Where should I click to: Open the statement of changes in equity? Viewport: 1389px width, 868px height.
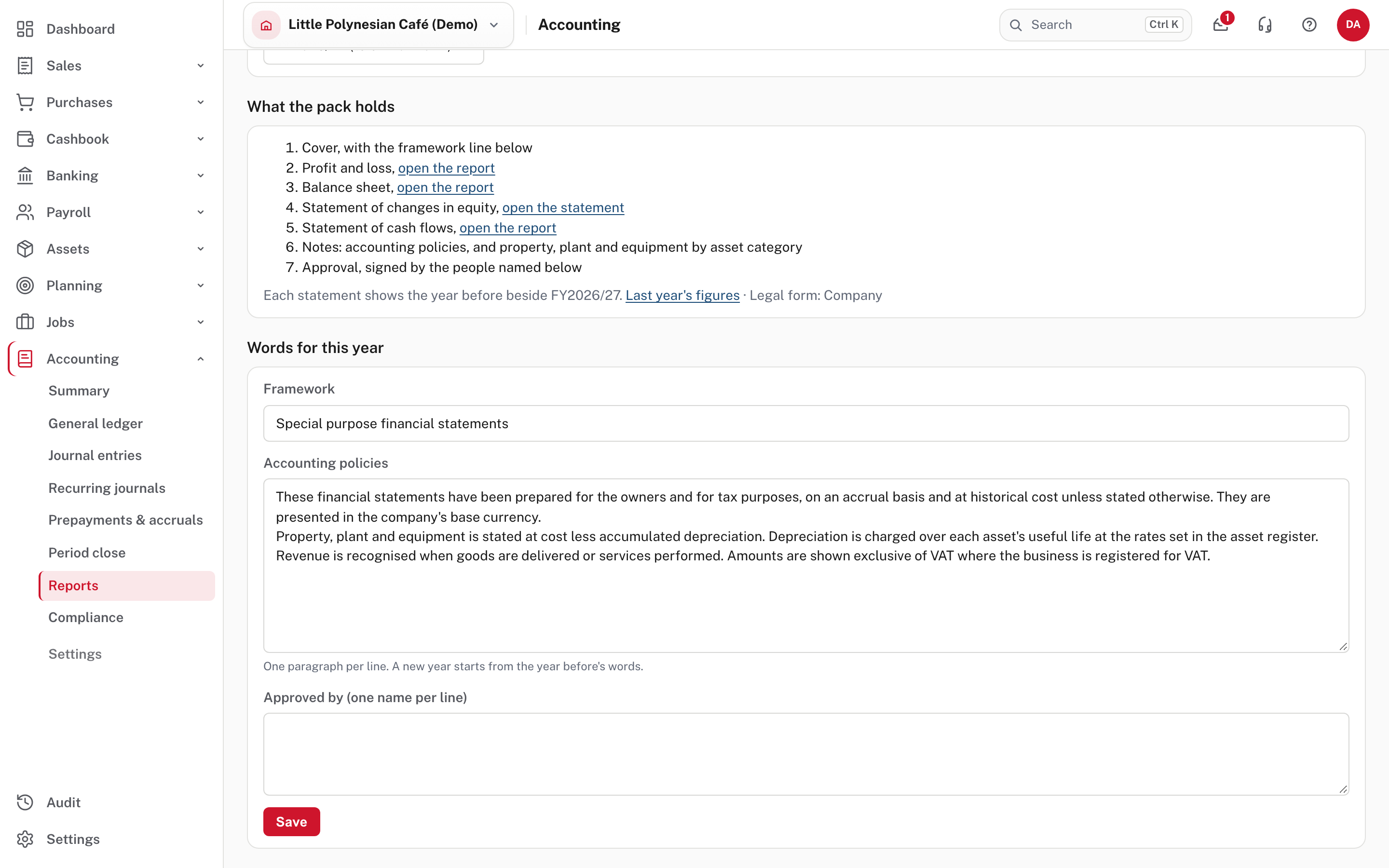[563, 208]
